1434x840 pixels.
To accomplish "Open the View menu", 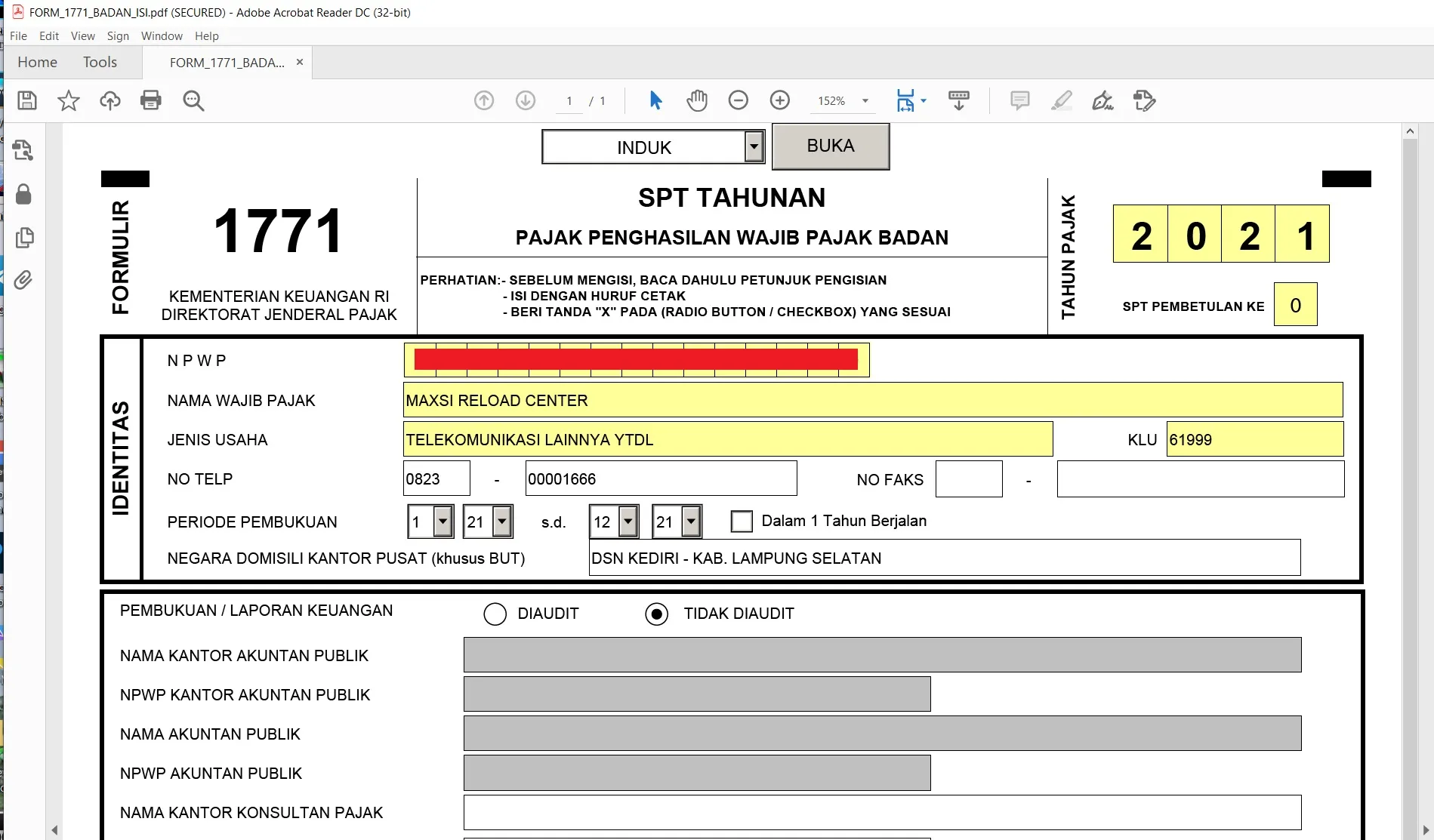I will (82, 35).
